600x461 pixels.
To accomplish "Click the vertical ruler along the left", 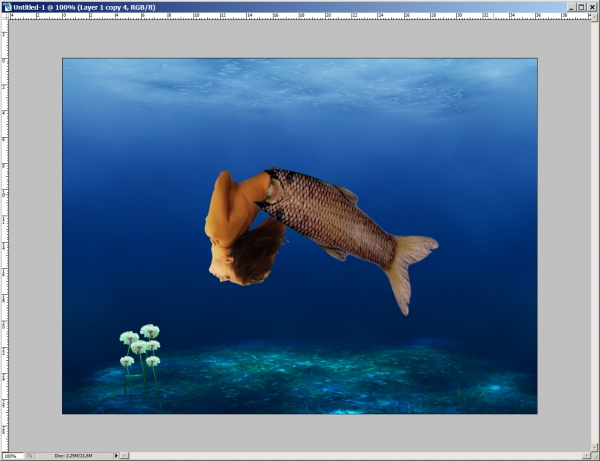I will [x=5, y=236].
